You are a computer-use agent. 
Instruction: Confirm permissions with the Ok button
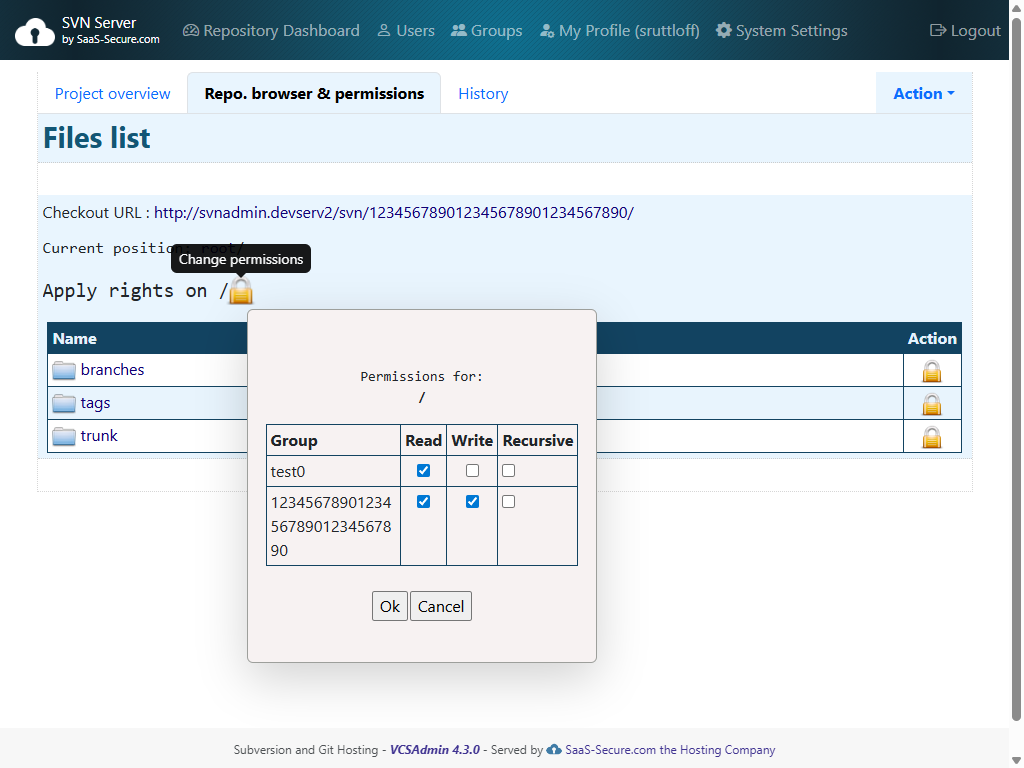pos(390,605)
